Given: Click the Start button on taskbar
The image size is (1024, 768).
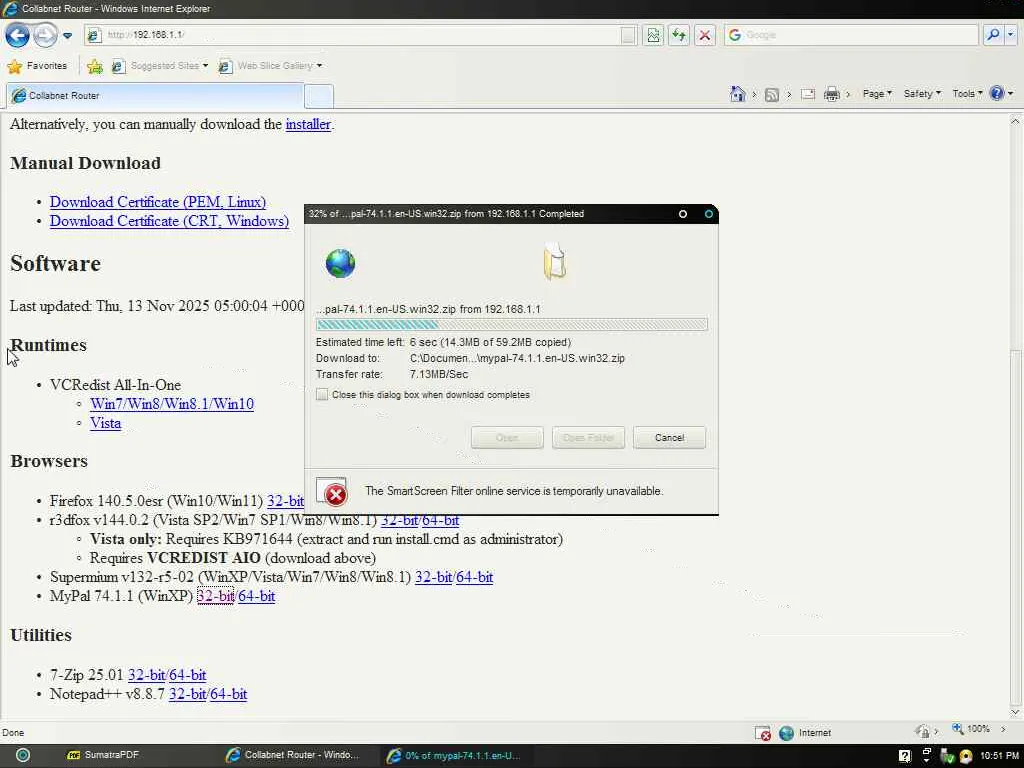Looking at the screenshot, I should pos(23,755).
